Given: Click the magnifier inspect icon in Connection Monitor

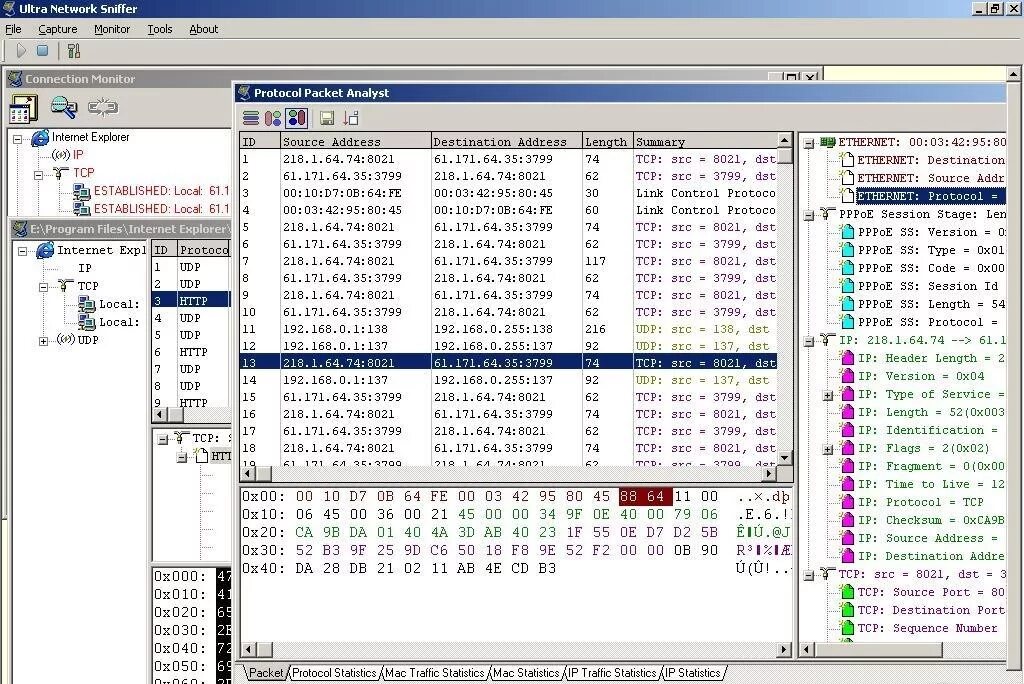Looking at the screenshot, I should [x=63, y=107].
